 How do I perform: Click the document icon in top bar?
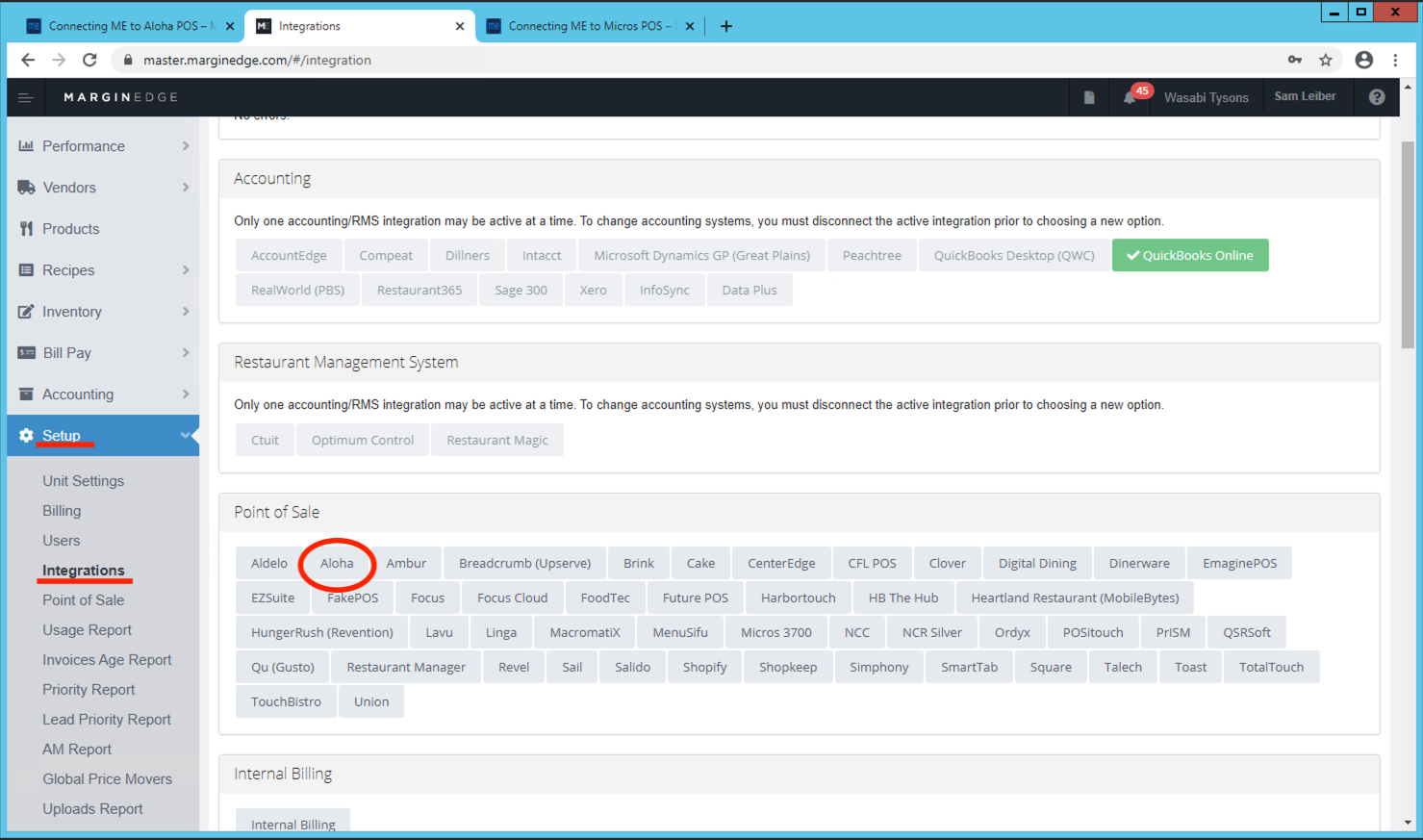tap(1089, 97)
